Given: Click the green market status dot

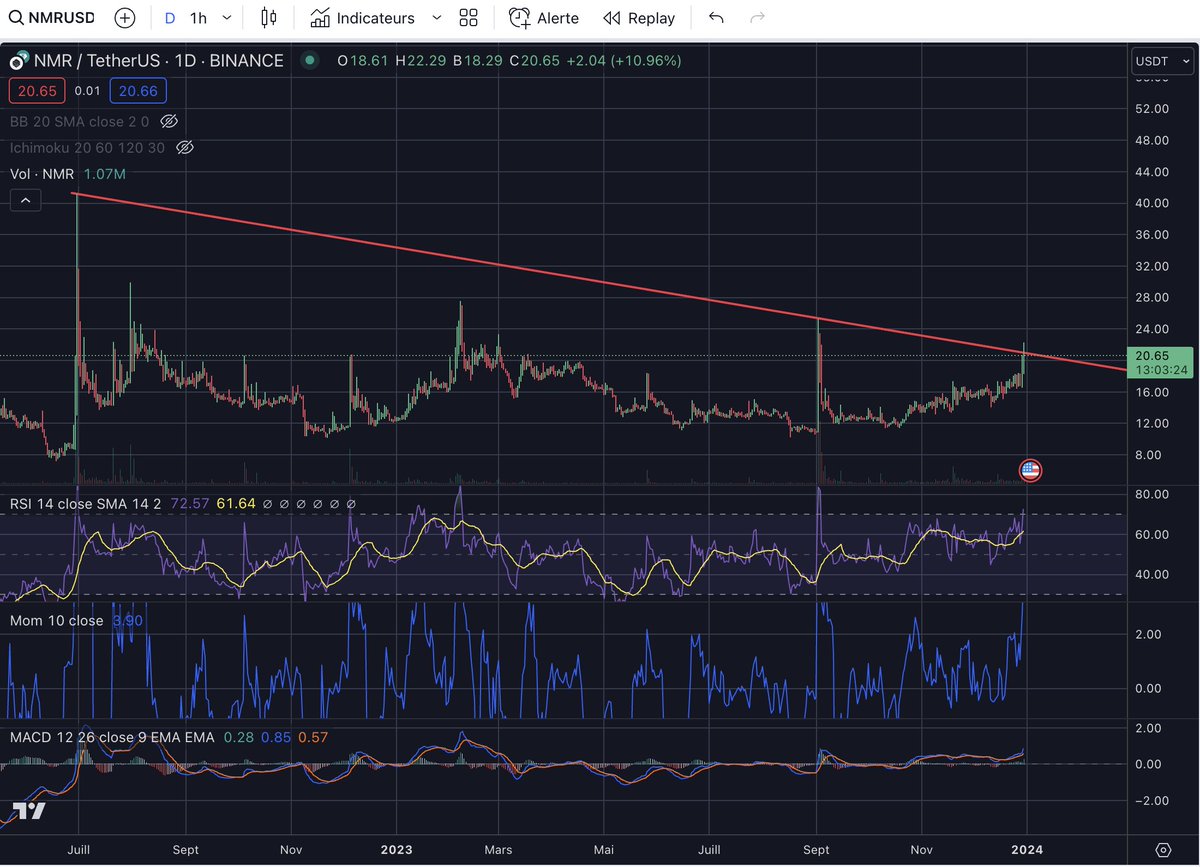Looking at the screenshot, I should point(310,61).
